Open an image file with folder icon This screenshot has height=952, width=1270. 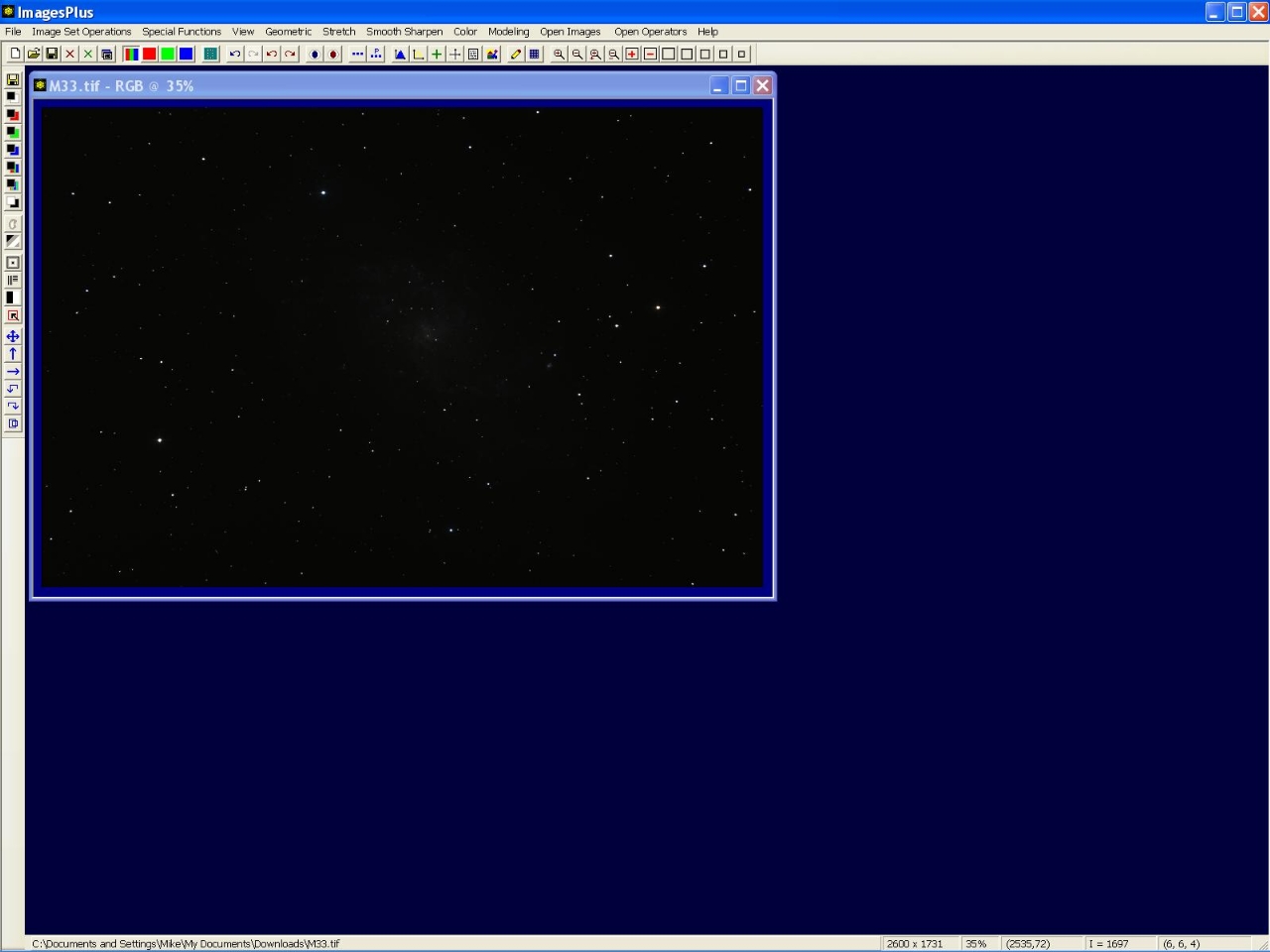[x=34, y=54]
